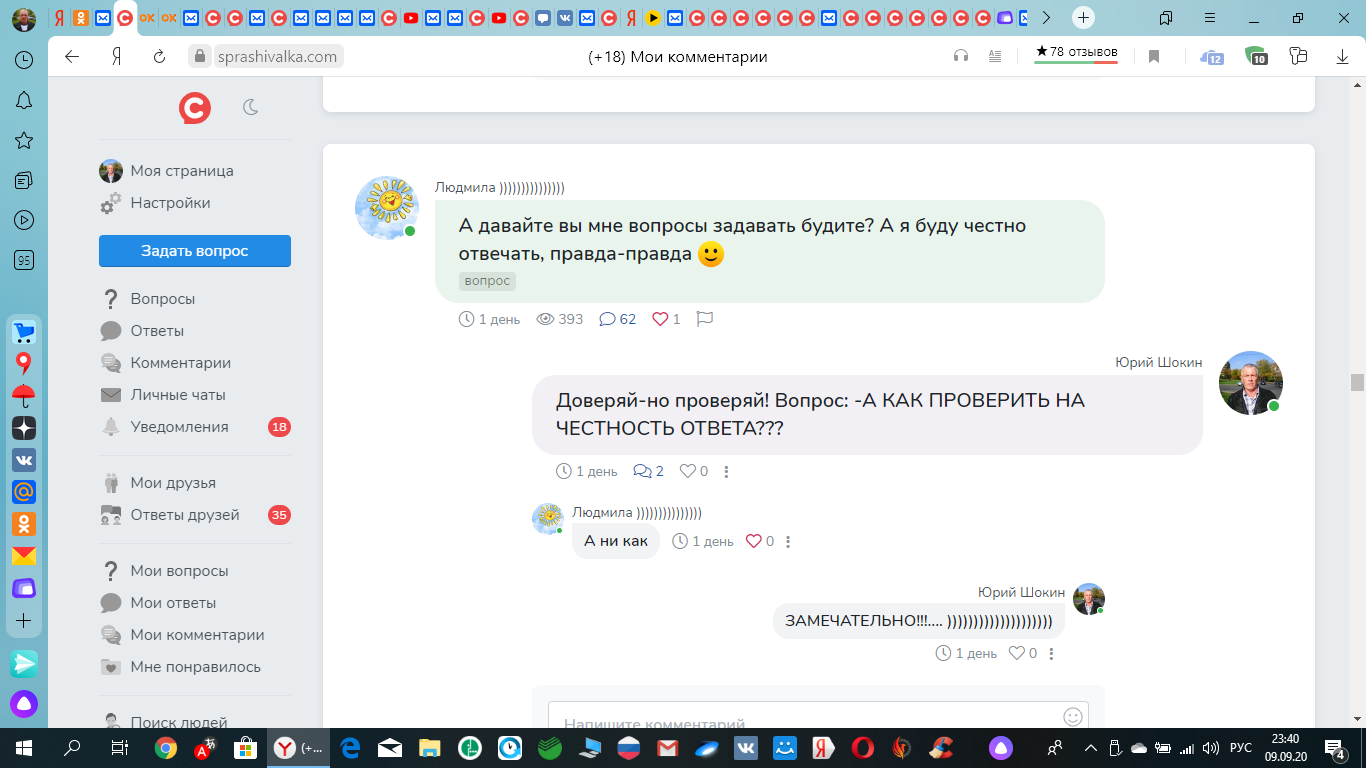Toggle night mode with the moon icon
1366x768 pixels.
pos(251,107)
